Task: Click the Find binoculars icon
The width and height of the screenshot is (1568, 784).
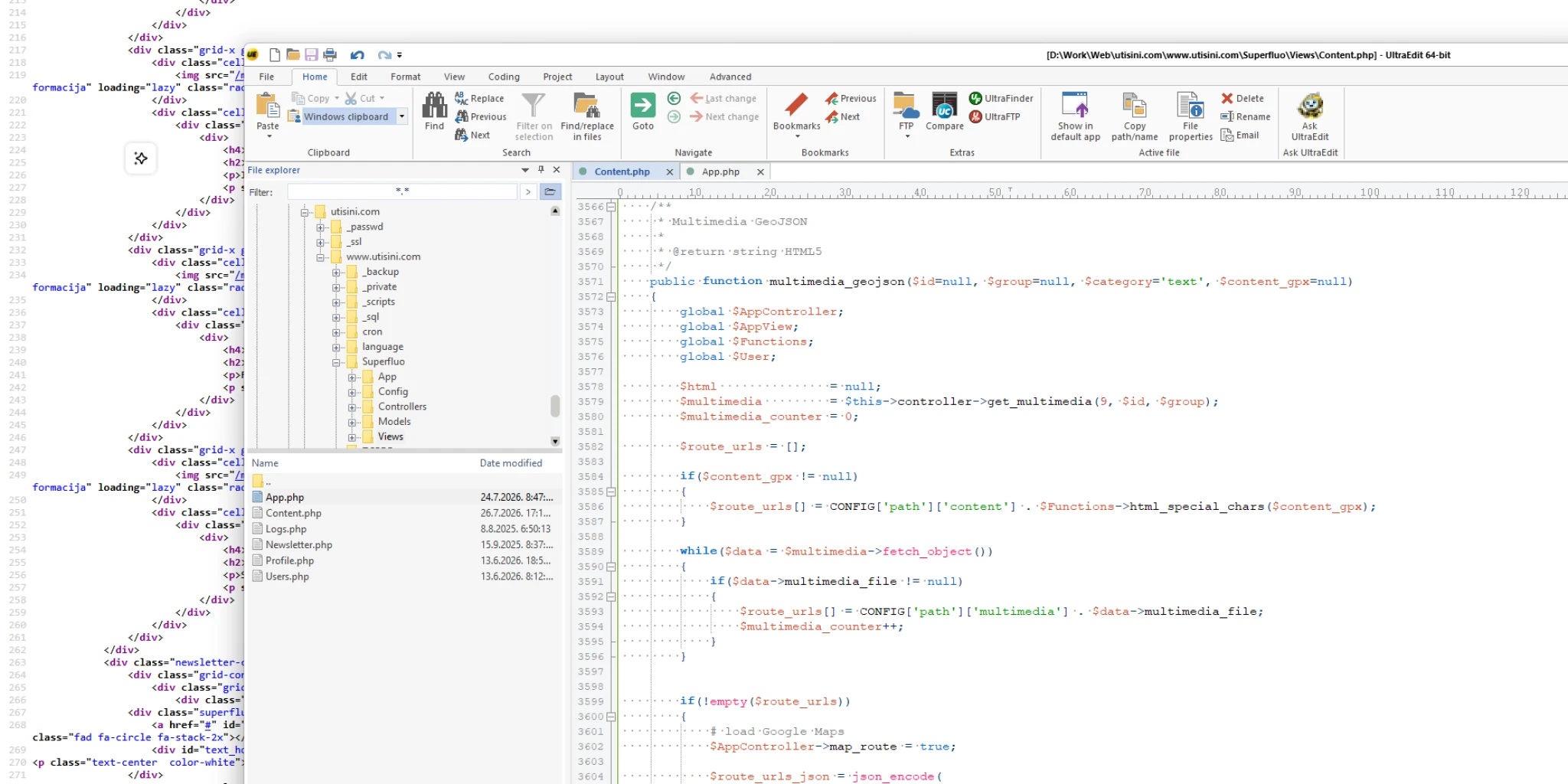Action: pyautogui.click(x=434, y=106)
